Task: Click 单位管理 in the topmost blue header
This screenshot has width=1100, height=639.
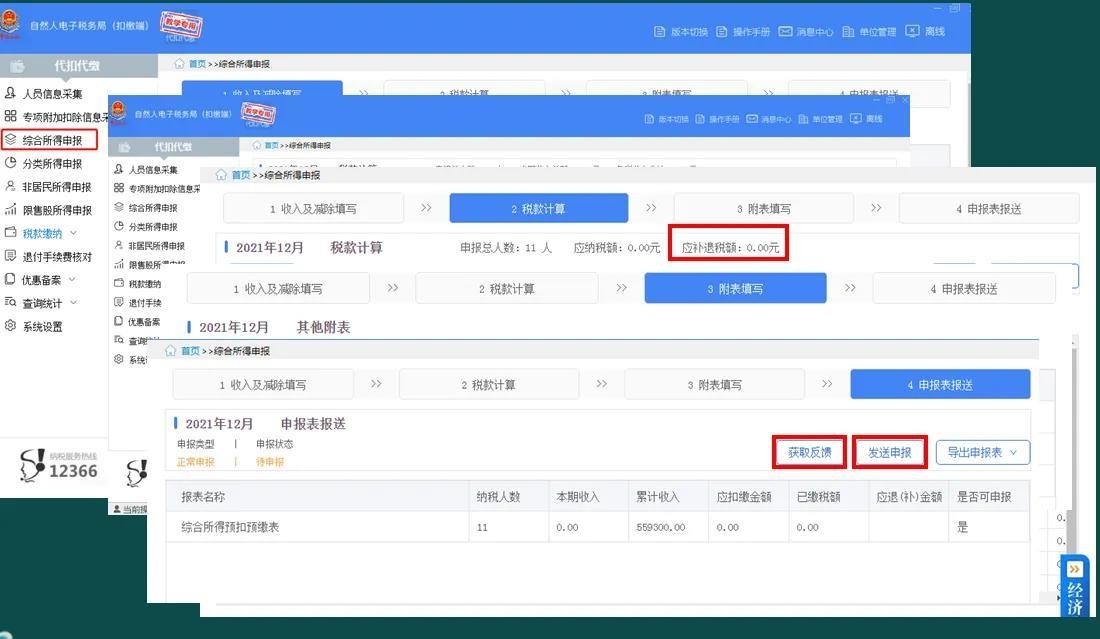Action: [x=868, y=32]
